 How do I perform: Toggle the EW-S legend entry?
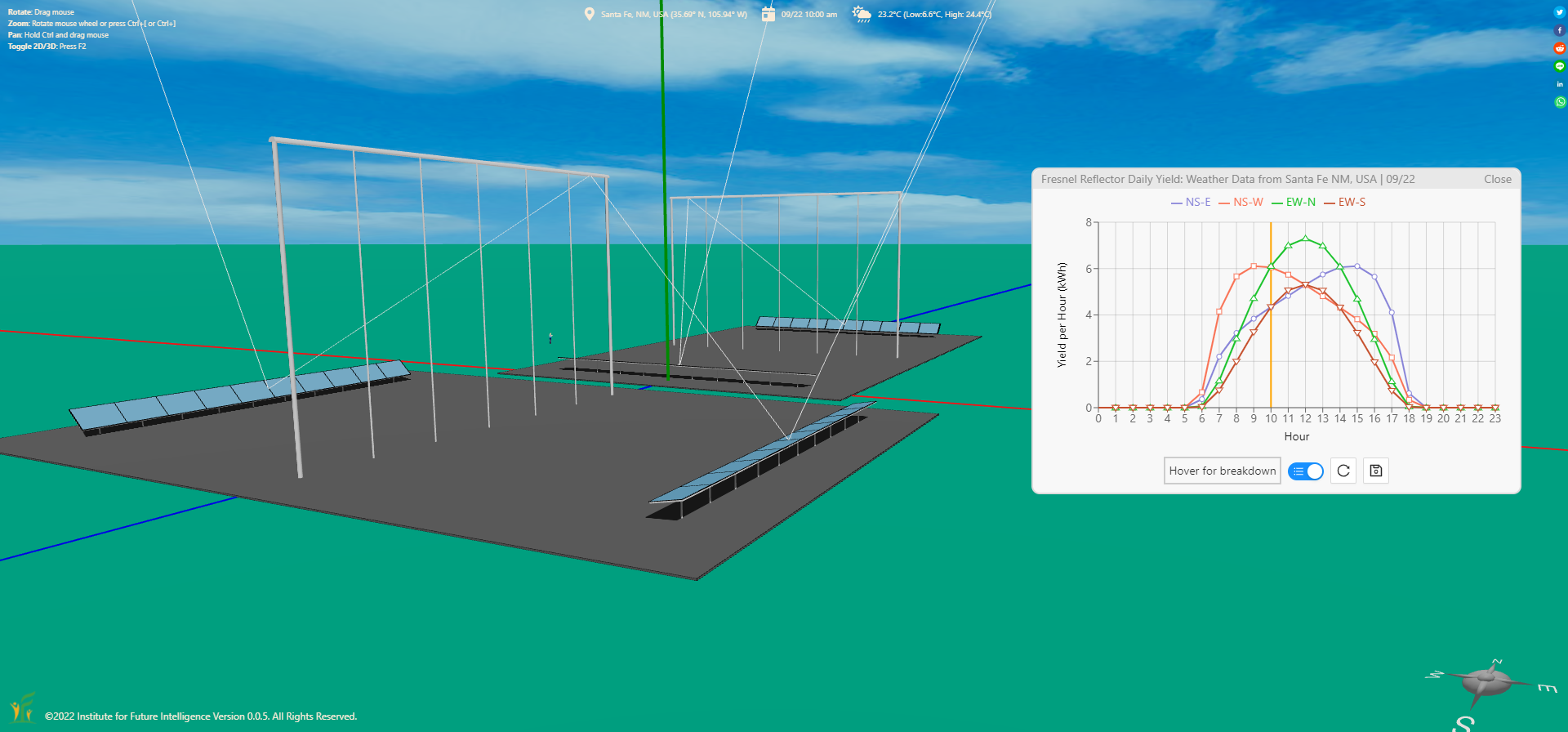point(1345,203)
